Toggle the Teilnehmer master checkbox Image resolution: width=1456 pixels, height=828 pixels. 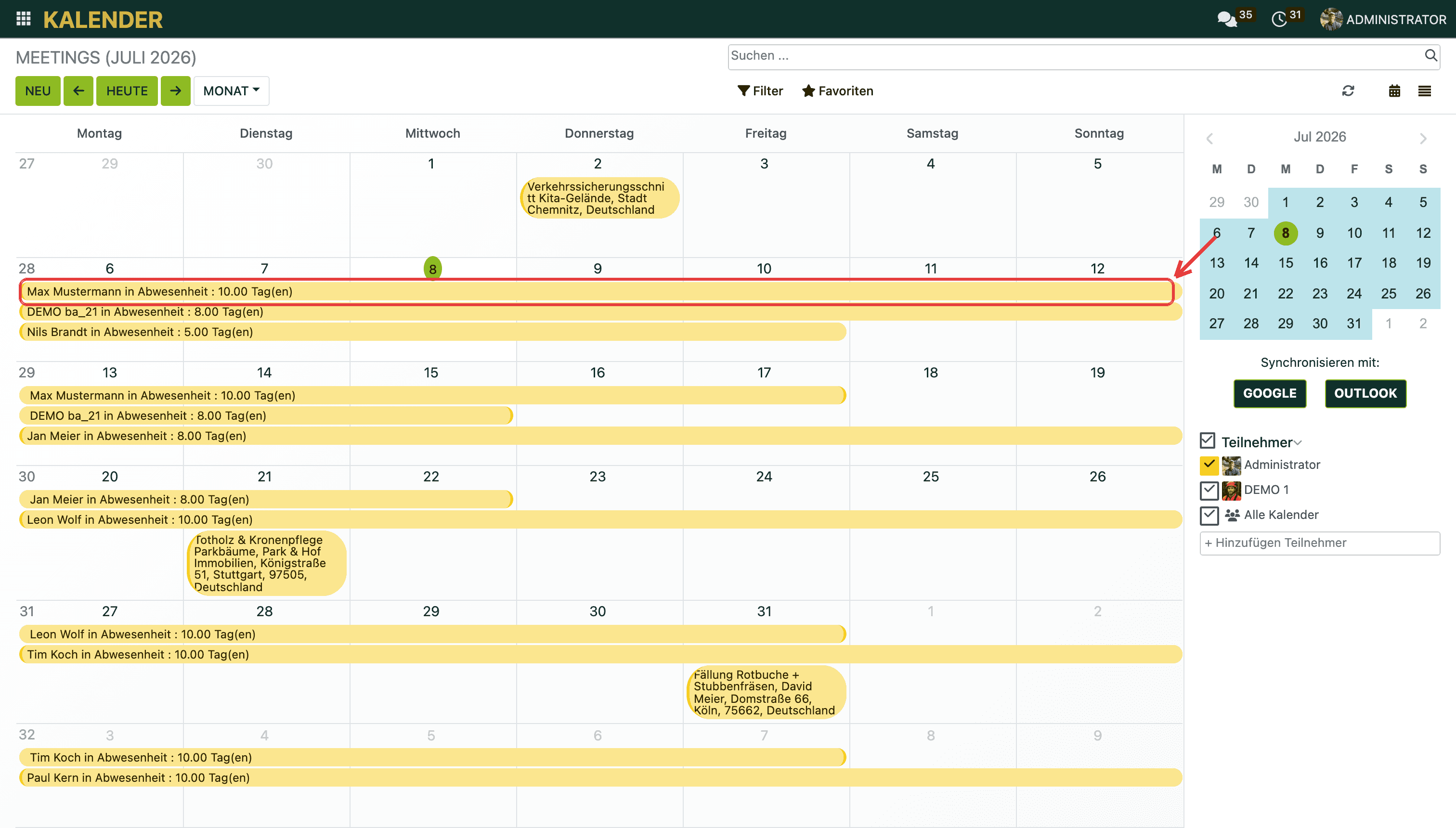[1208, 441]
